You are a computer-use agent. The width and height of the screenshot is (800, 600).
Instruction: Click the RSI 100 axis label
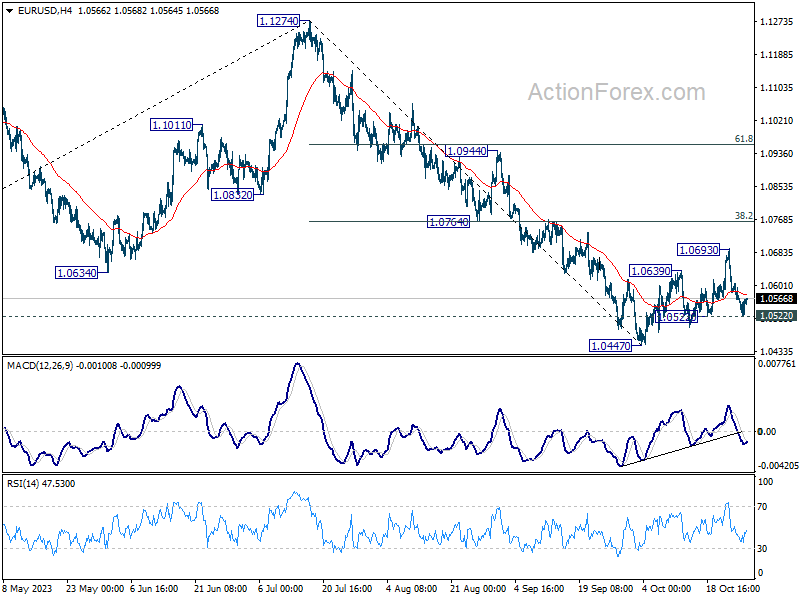click(x=765, y=482)
